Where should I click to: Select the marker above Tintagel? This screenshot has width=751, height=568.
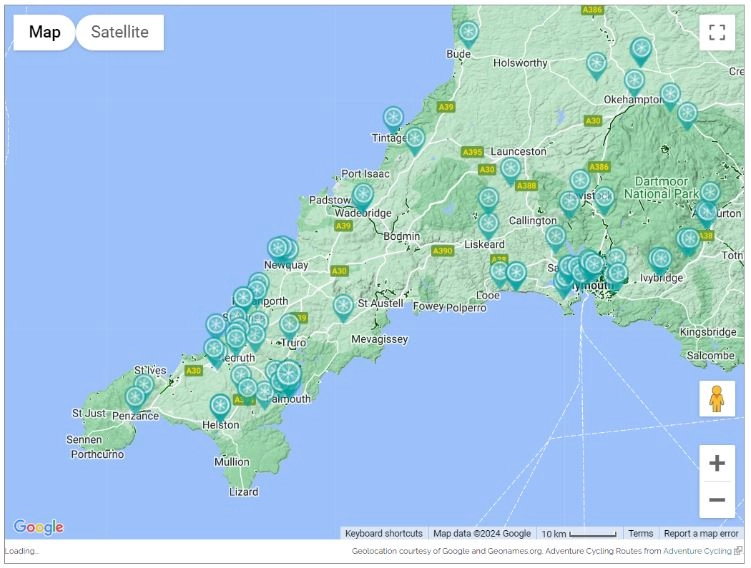pyautogui.click(x=393, y=119)
